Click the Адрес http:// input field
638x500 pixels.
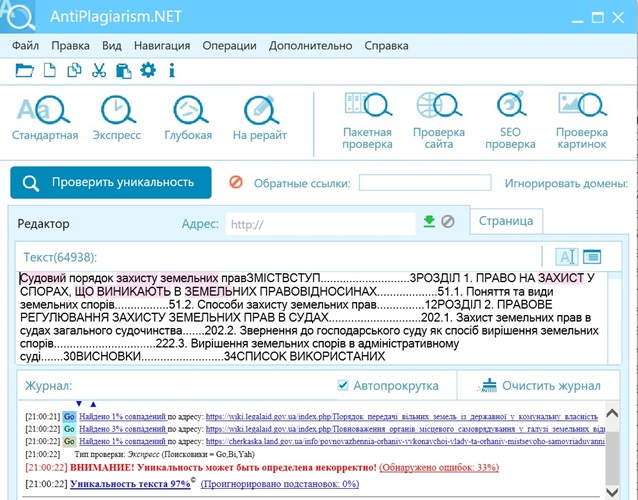pos(321,224)
